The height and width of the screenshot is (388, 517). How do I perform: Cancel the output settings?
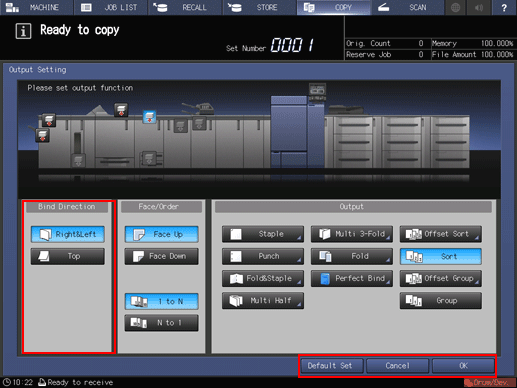(x=397, y=366)
